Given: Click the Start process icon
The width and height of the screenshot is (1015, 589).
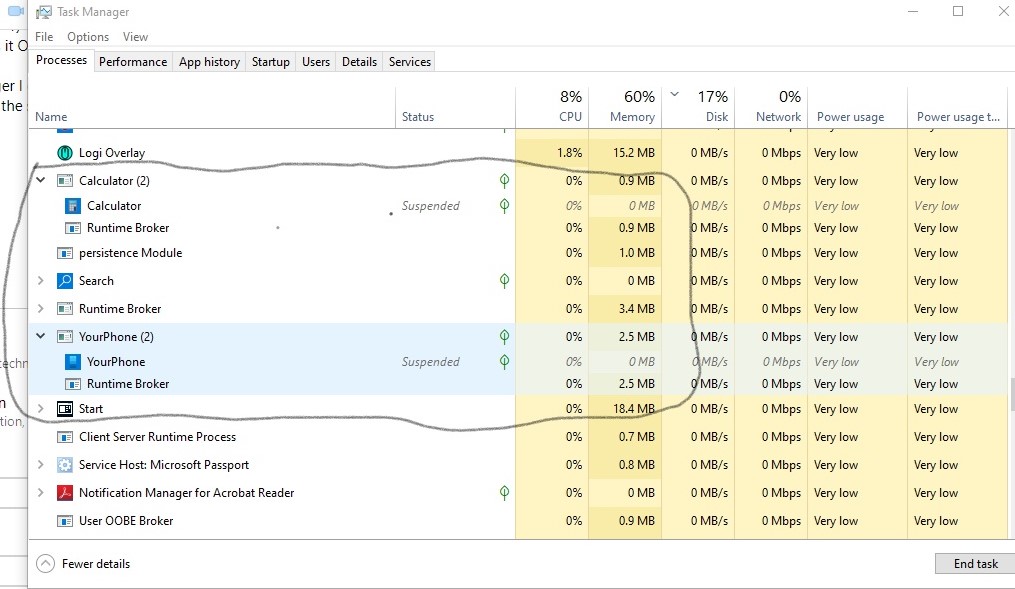Looking at the screenshot, I should click(x=65, y=409).
